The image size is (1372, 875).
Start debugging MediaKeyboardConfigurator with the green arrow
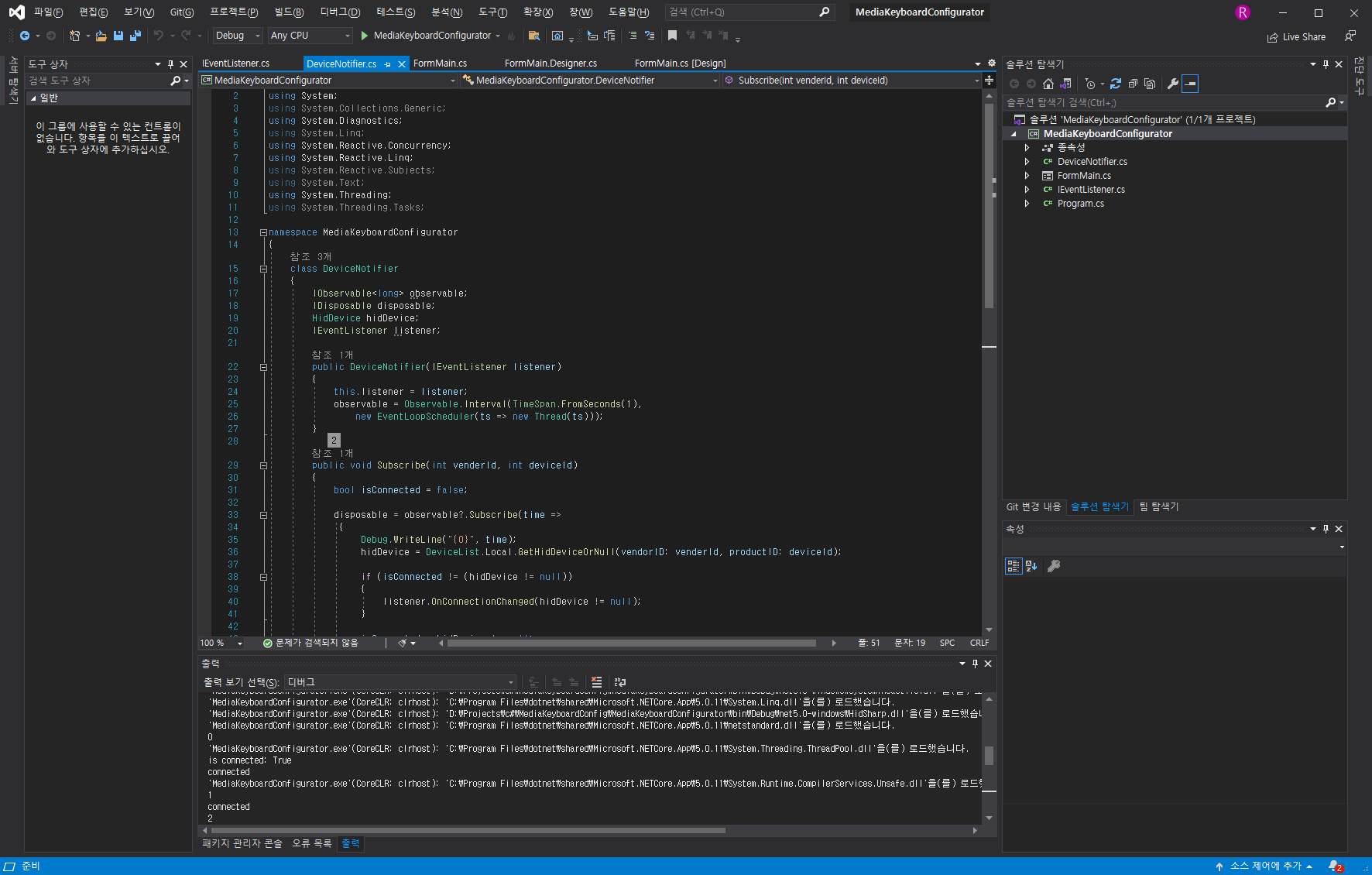point(365,36)
